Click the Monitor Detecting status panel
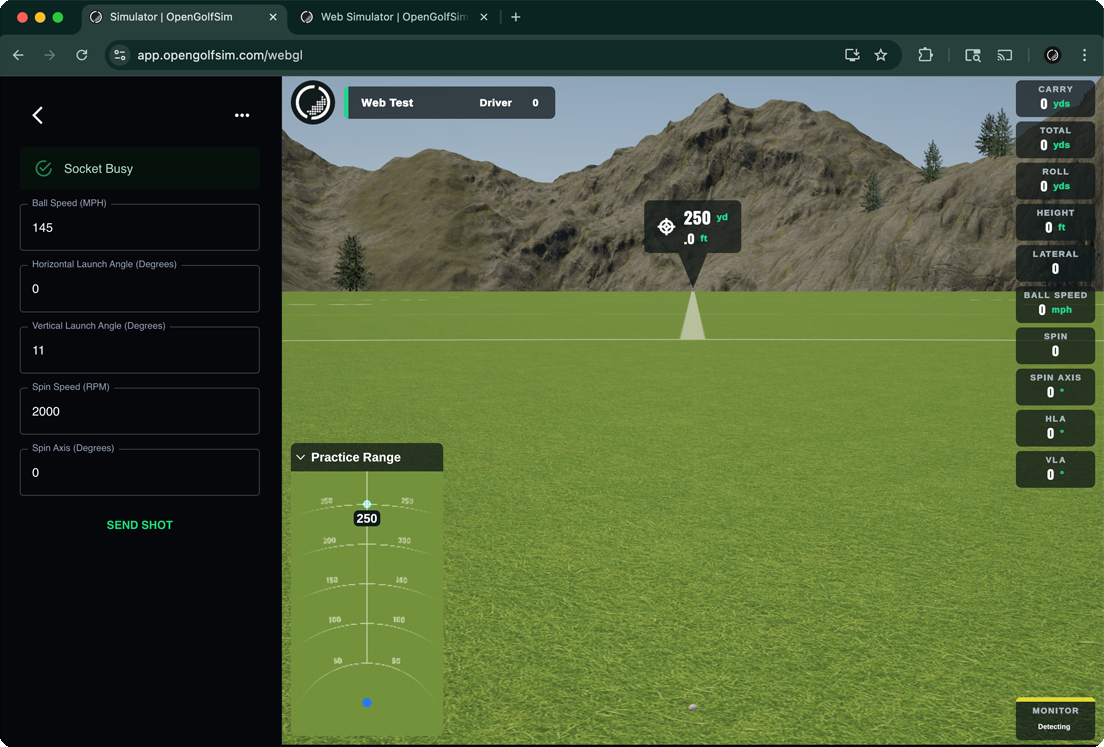The height and width of the screenshot is (747, 1104). pyautogui.click(x=1055, y=718)
